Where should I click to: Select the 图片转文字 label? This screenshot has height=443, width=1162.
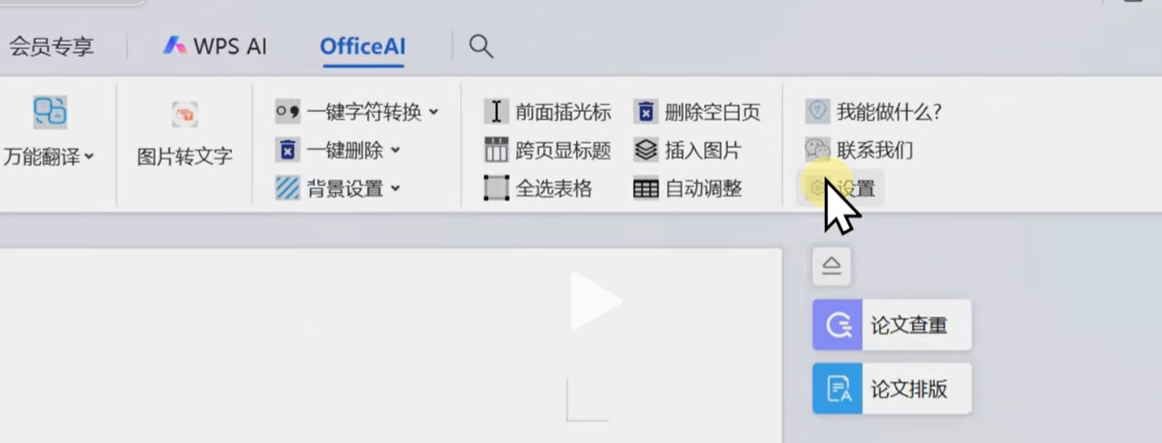[185, 156]
